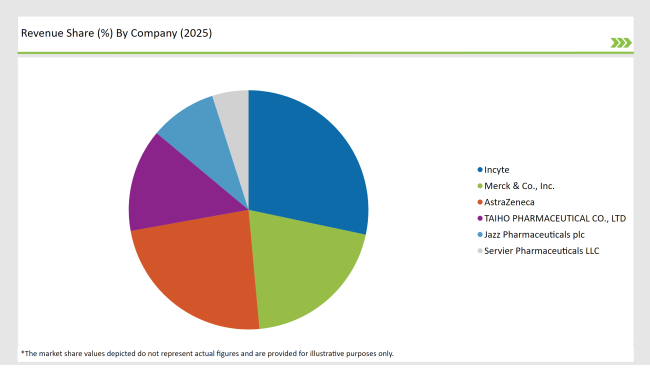
Task: Click the Merck & Co. legend color dot
Action: click(480, 186)
